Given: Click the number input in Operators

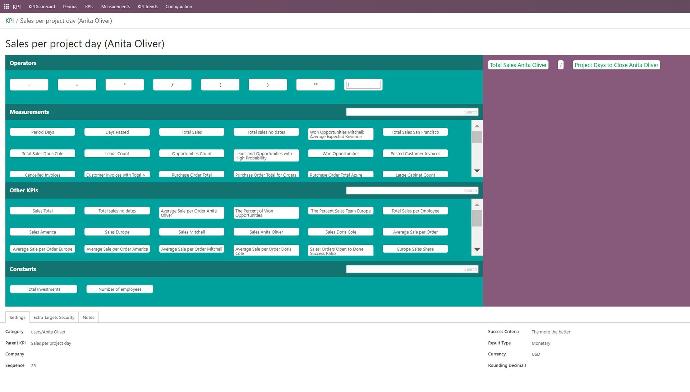Looking at the screenshot, I should tap(363, 84).
